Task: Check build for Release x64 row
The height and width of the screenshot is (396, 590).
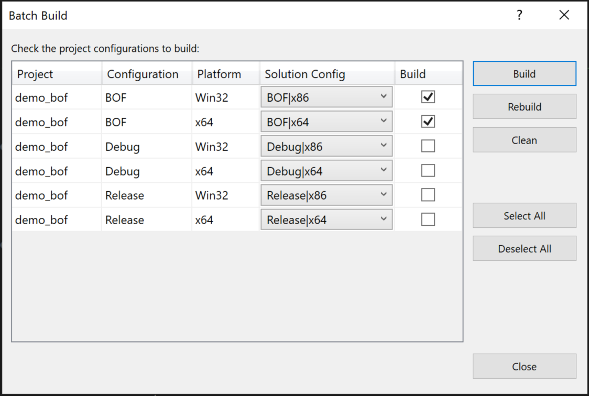Action: point(428,219)
